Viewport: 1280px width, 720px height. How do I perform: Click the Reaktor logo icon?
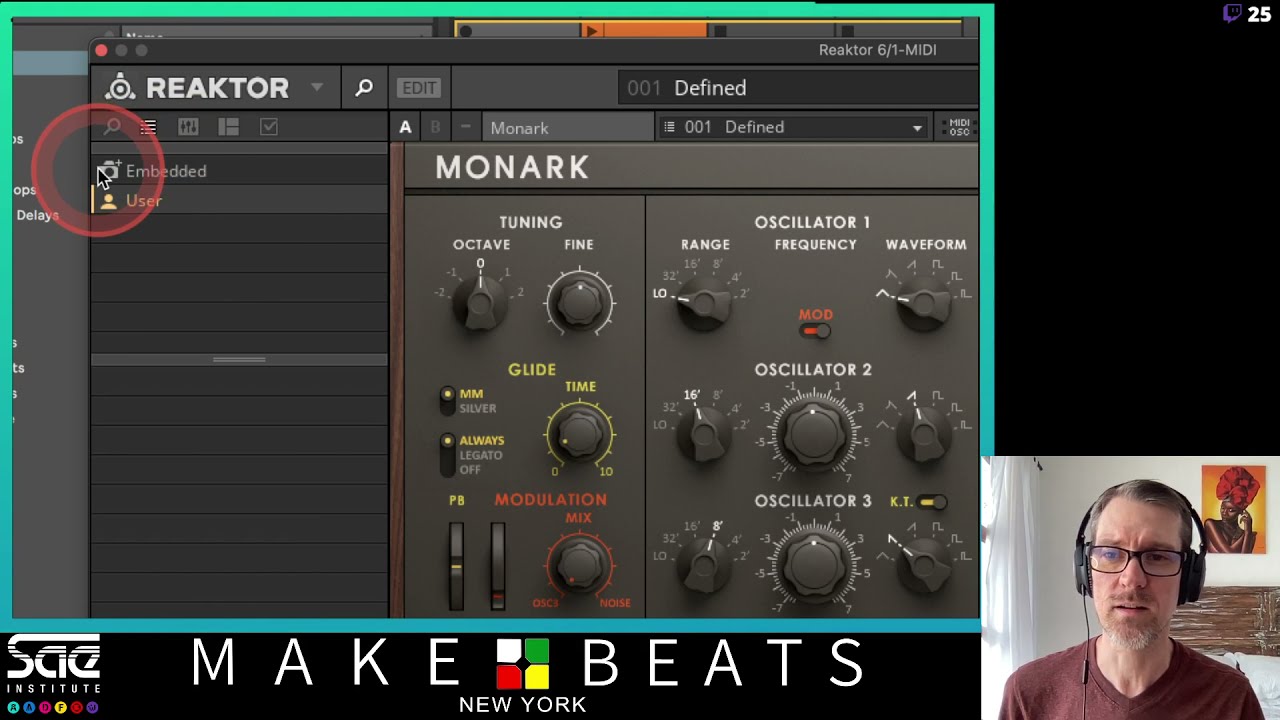click(120, 88)
